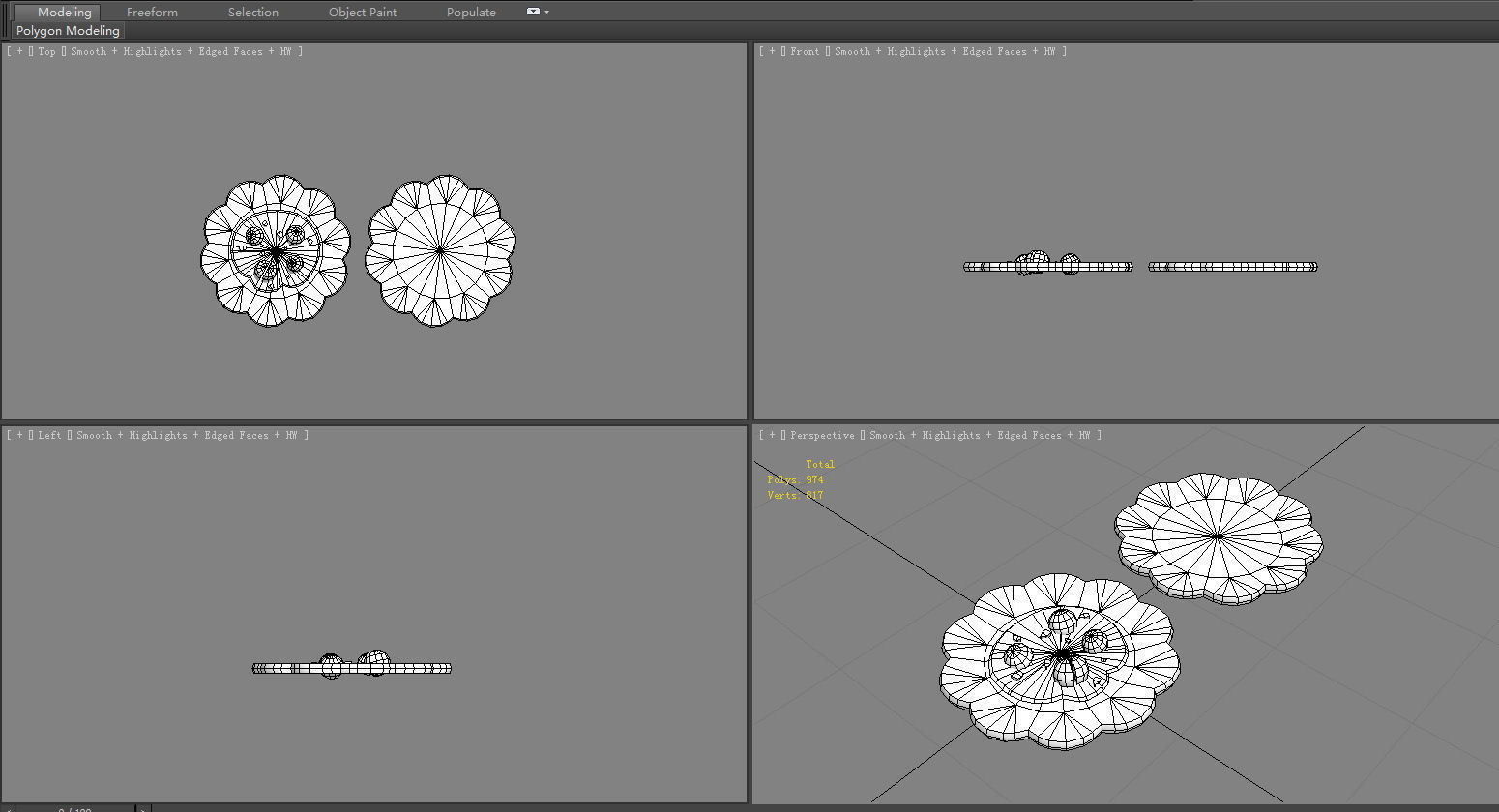Open the Populate ribbon tab
This screenshot has width=1499, height=812.
pos(471,13)
